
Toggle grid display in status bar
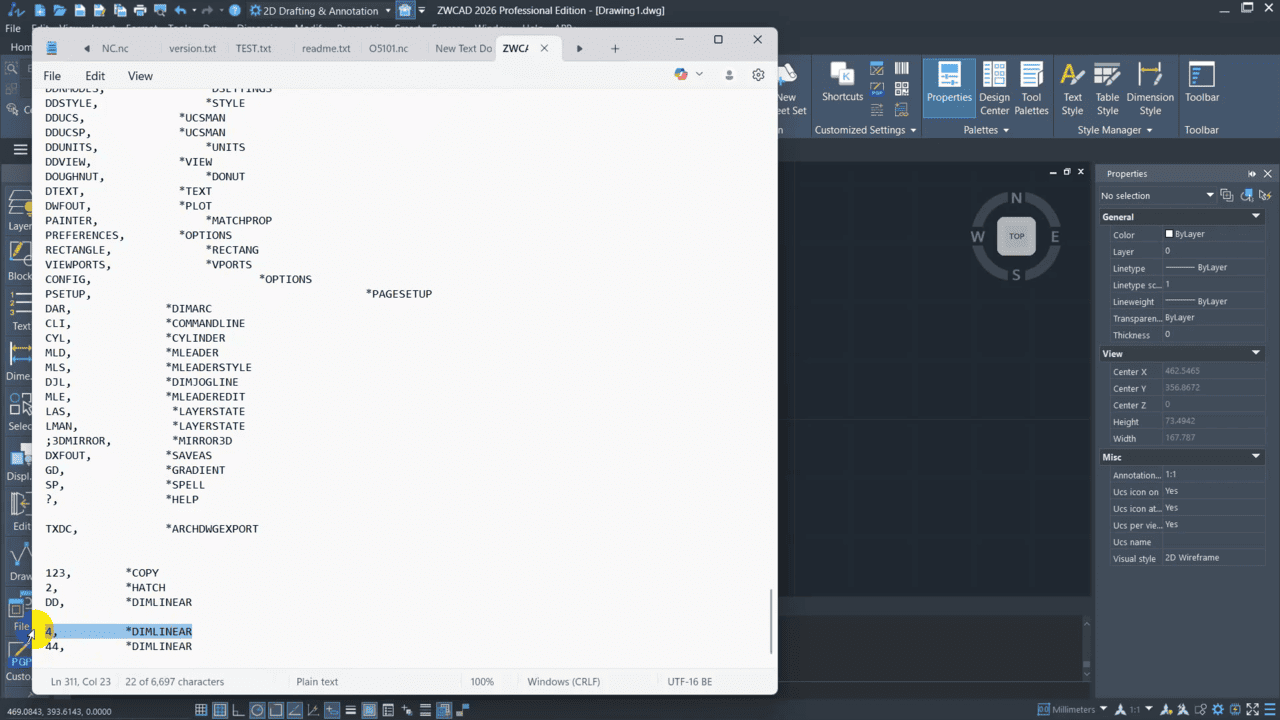point(201,710)
